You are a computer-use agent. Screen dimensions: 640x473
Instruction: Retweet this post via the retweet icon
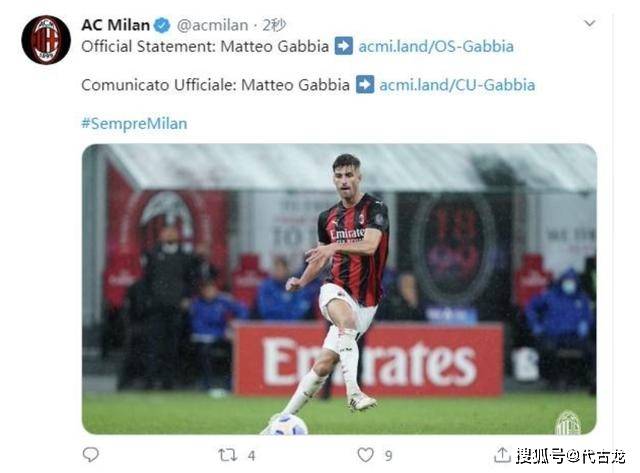(x=227, y=455)
